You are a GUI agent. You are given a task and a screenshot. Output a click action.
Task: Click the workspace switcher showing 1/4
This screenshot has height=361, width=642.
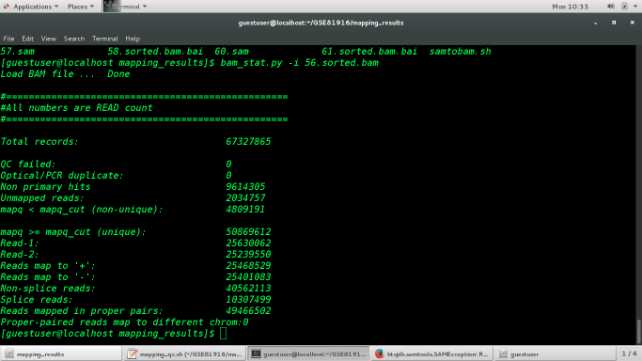pos(629,354)
